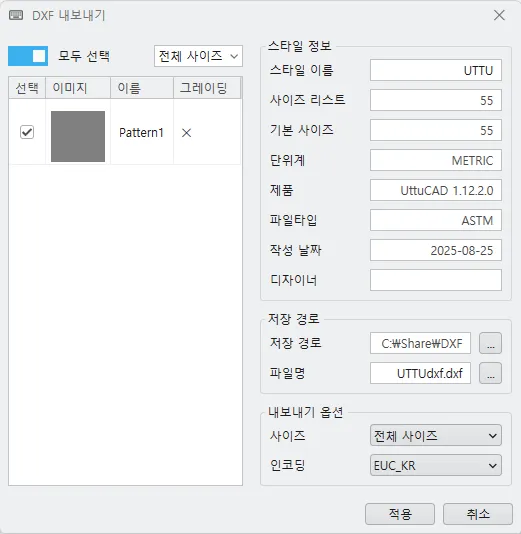This screenshot has height=534, width=521.
Task: Select the gray Pattern1 thumbnail image
Action: point(78,136)
